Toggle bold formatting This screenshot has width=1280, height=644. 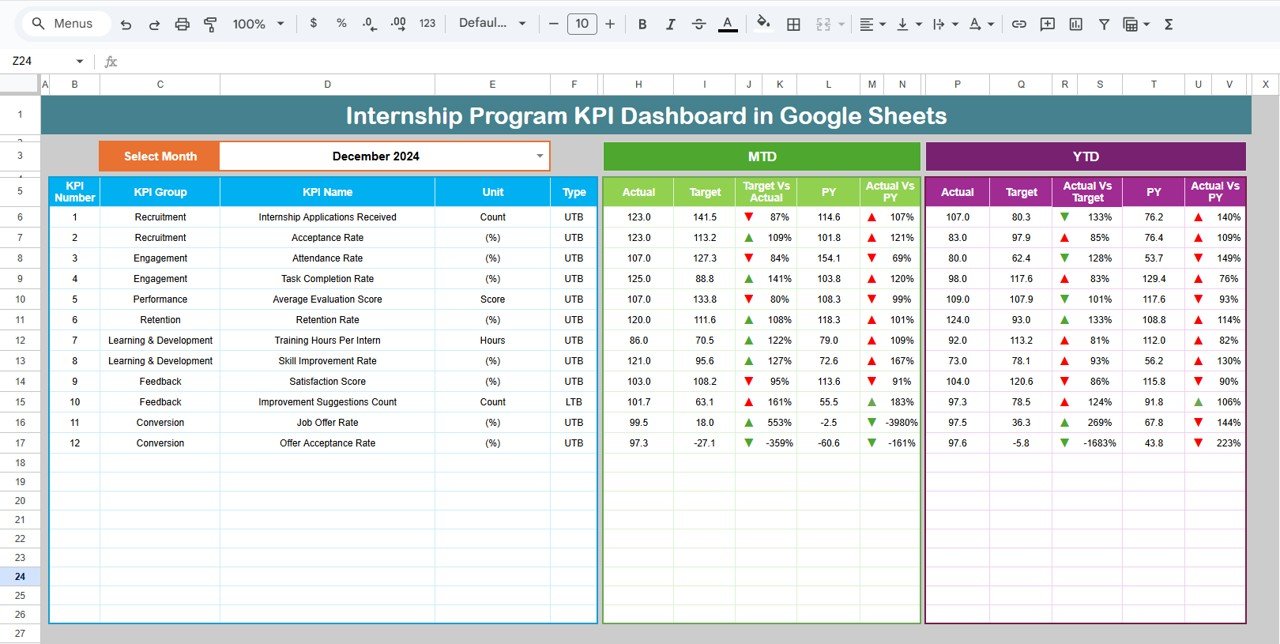coord(642,23)
